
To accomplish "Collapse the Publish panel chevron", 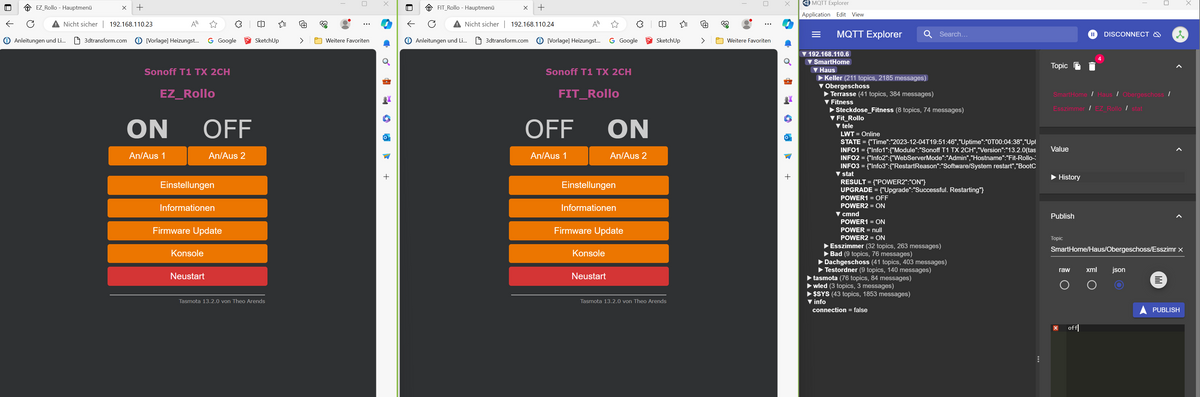I will coord(1179,216).
